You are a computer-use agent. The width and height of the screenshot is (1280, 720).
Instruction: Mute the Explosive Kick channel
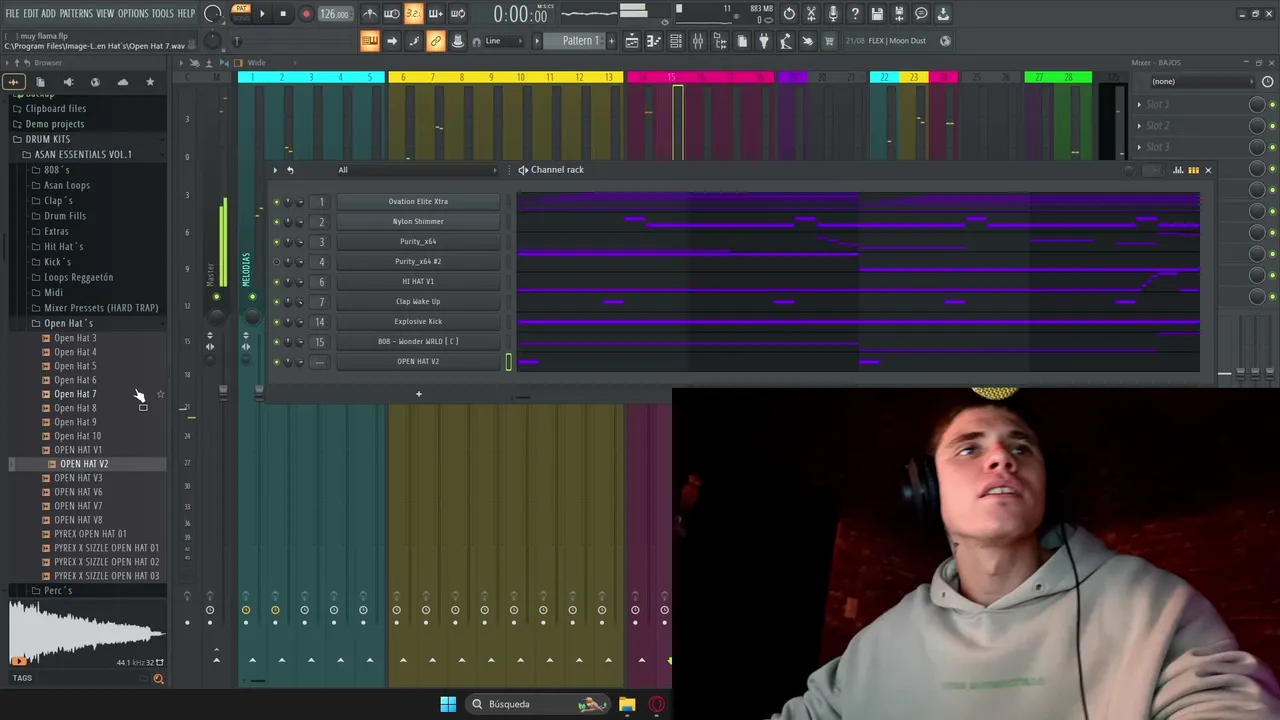click(x=277, y=322)
